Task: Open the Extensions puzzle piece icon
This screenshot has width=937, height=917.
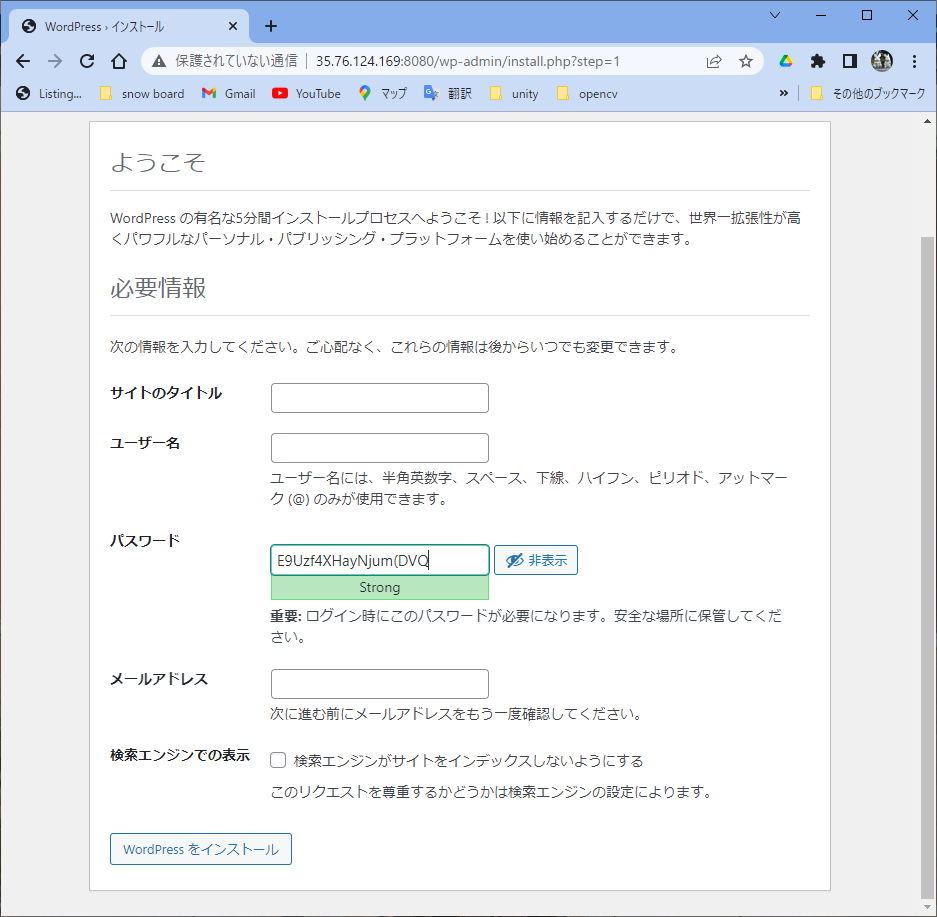Action: coord(818,61)
